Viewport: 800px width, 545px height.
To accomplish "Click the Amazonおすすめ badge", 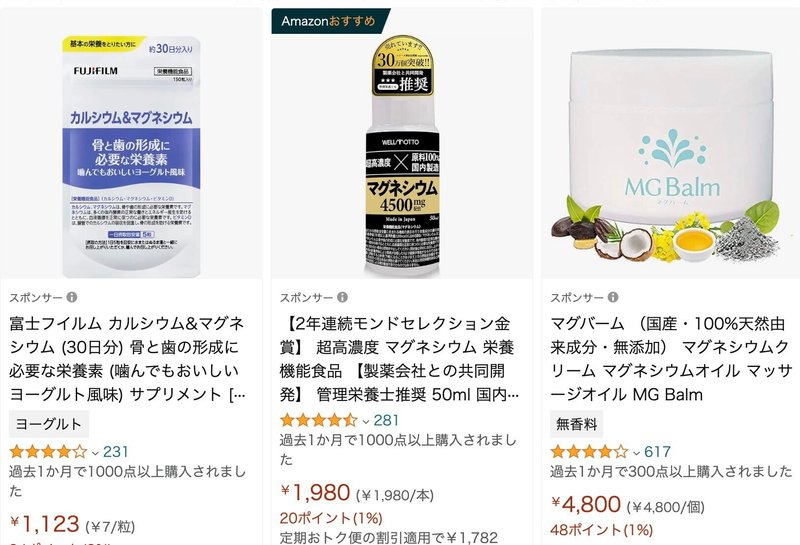I will (330, 21).
